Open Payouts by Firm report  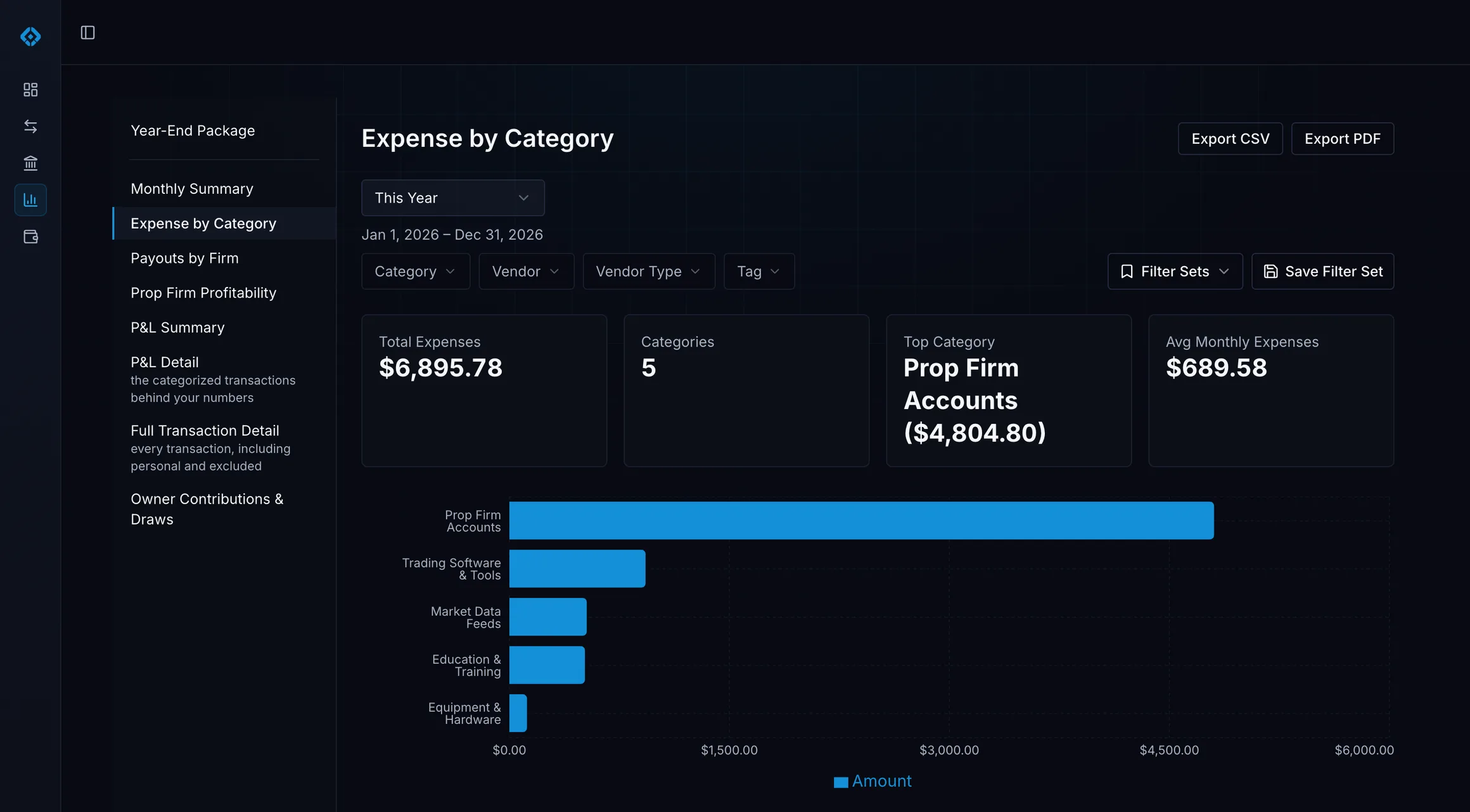(184, 258)
